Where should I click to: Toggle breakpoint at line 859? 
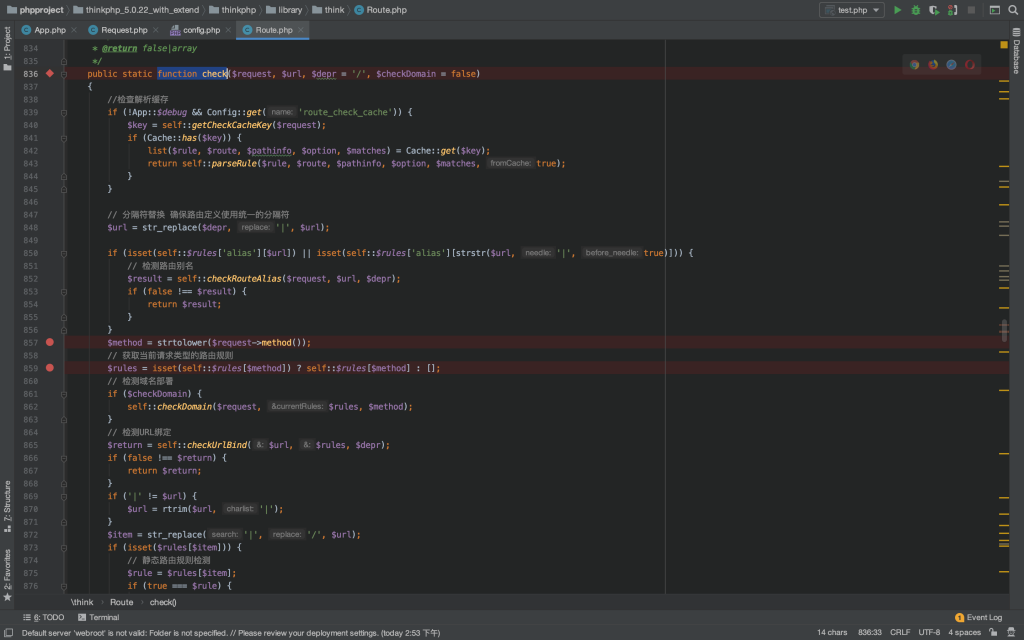click(50, 368)
